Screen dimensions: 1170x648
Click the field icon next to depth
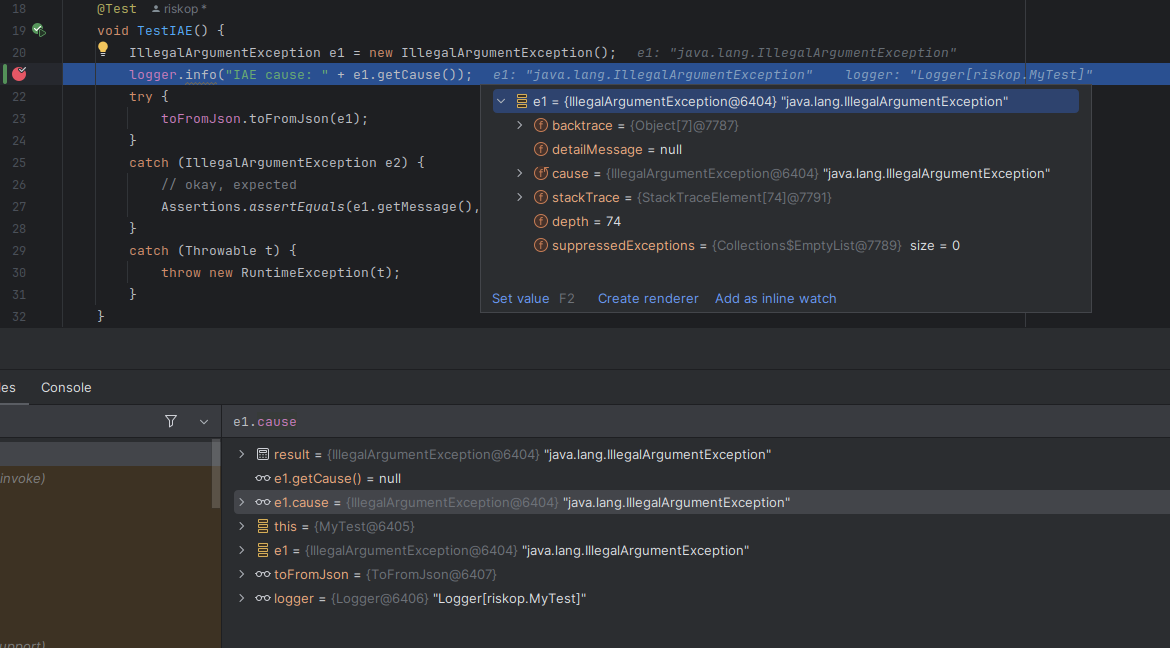coord(541,221)
